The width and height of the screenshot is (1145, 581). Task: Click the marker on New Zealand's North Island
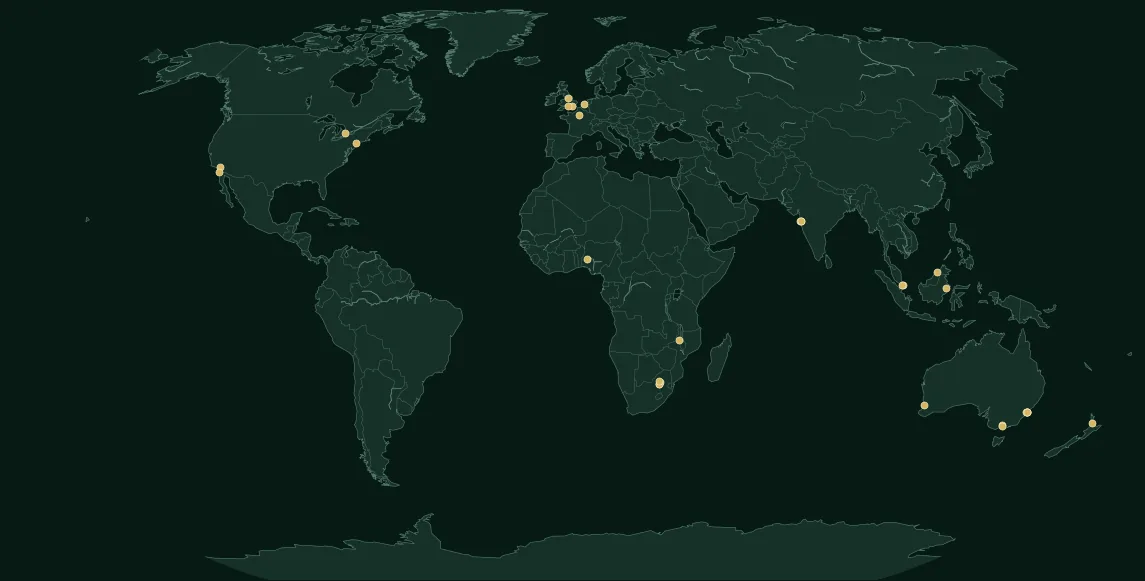tap(1092, 423)
